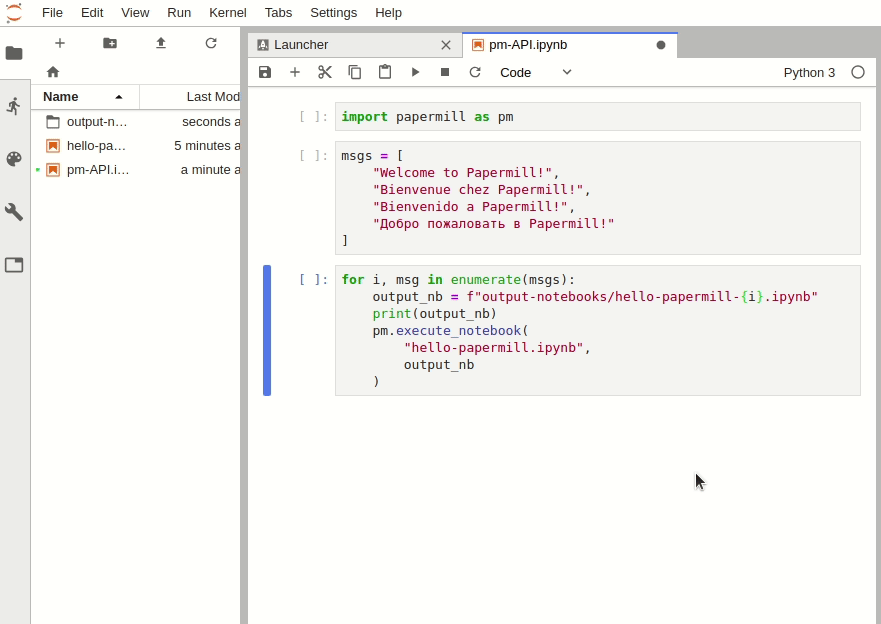
Task: Click the folder icon beside output-n…
Action: click(x=53, y=122)
